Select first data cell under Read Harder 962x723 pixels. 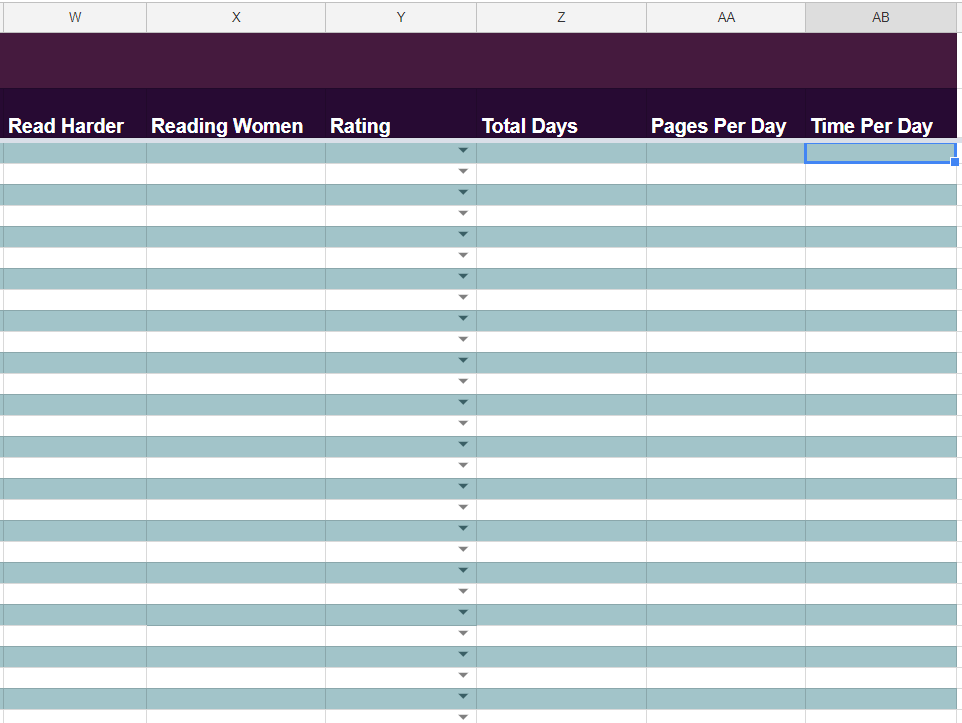pyautogui.click(x=75, y=153)
